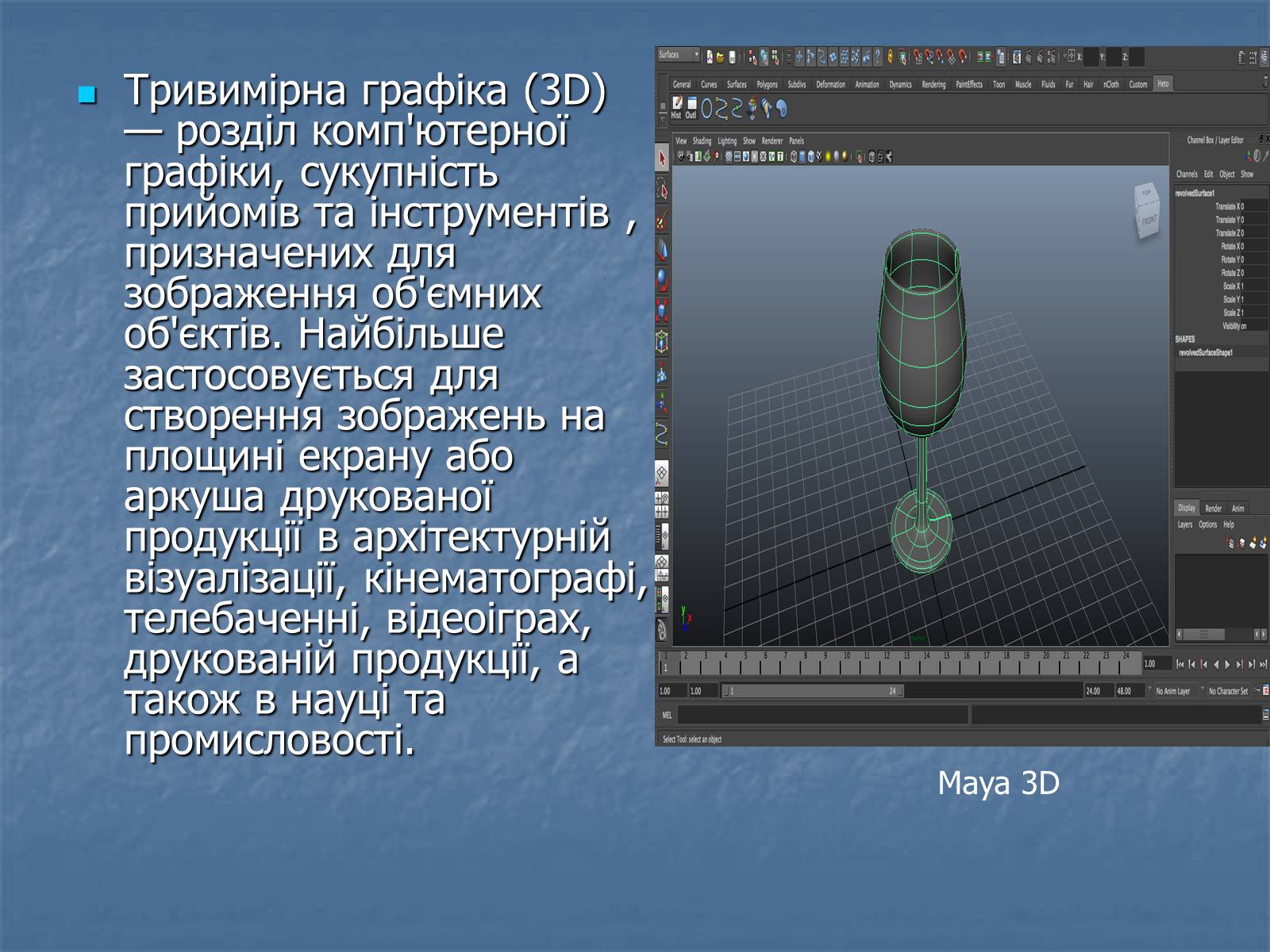
Task: Switch to the Dynamics shelf tab
Action: pyautogui.click(x=900, y=84)
